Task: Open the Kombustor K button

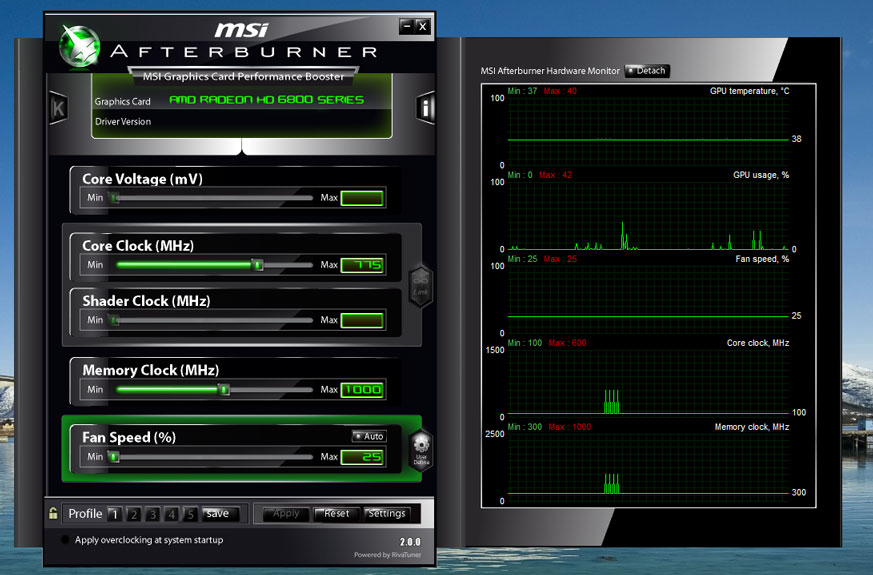Action: (x=58, y=108)
